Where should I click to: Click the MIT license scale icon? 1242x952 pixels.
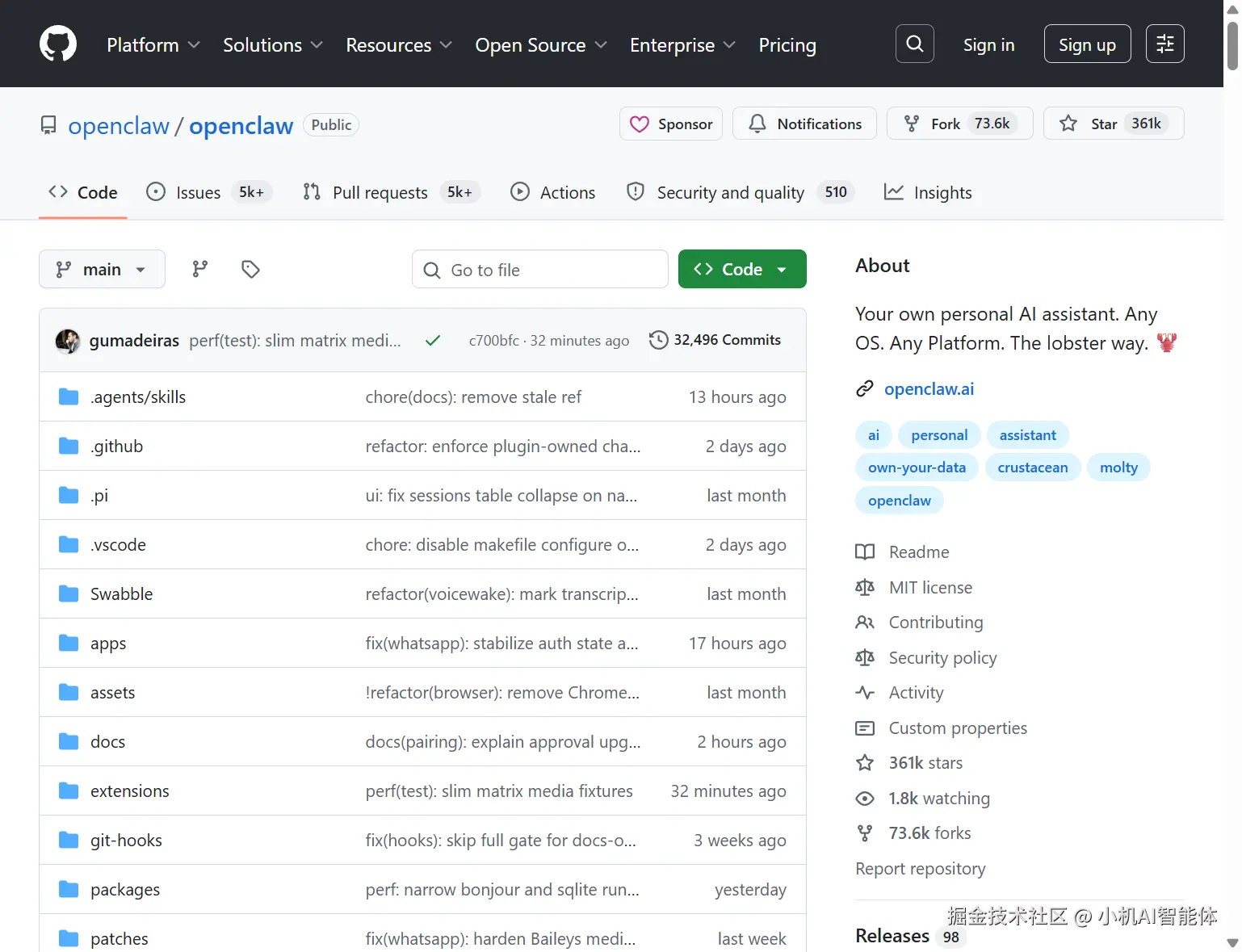(x=865, y=588)
